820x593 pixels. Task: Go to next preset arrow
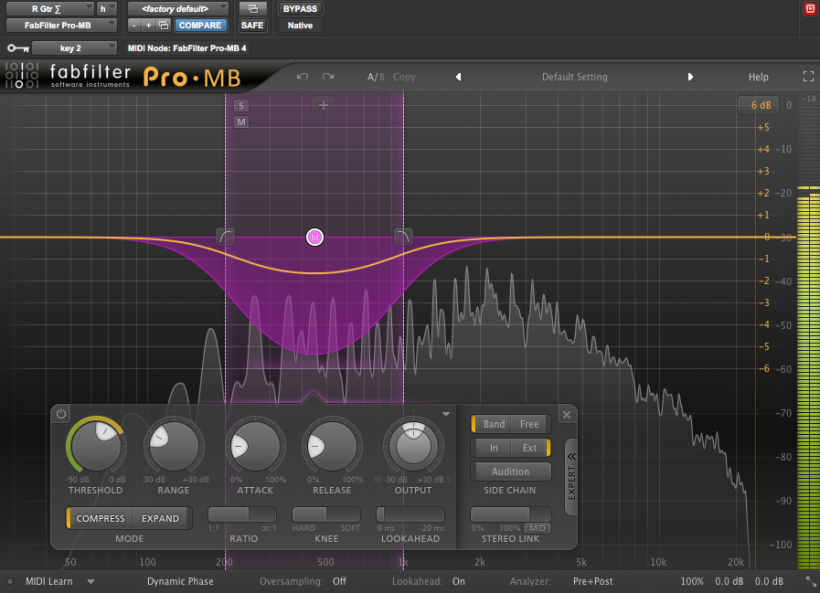[x=690, y=77]
